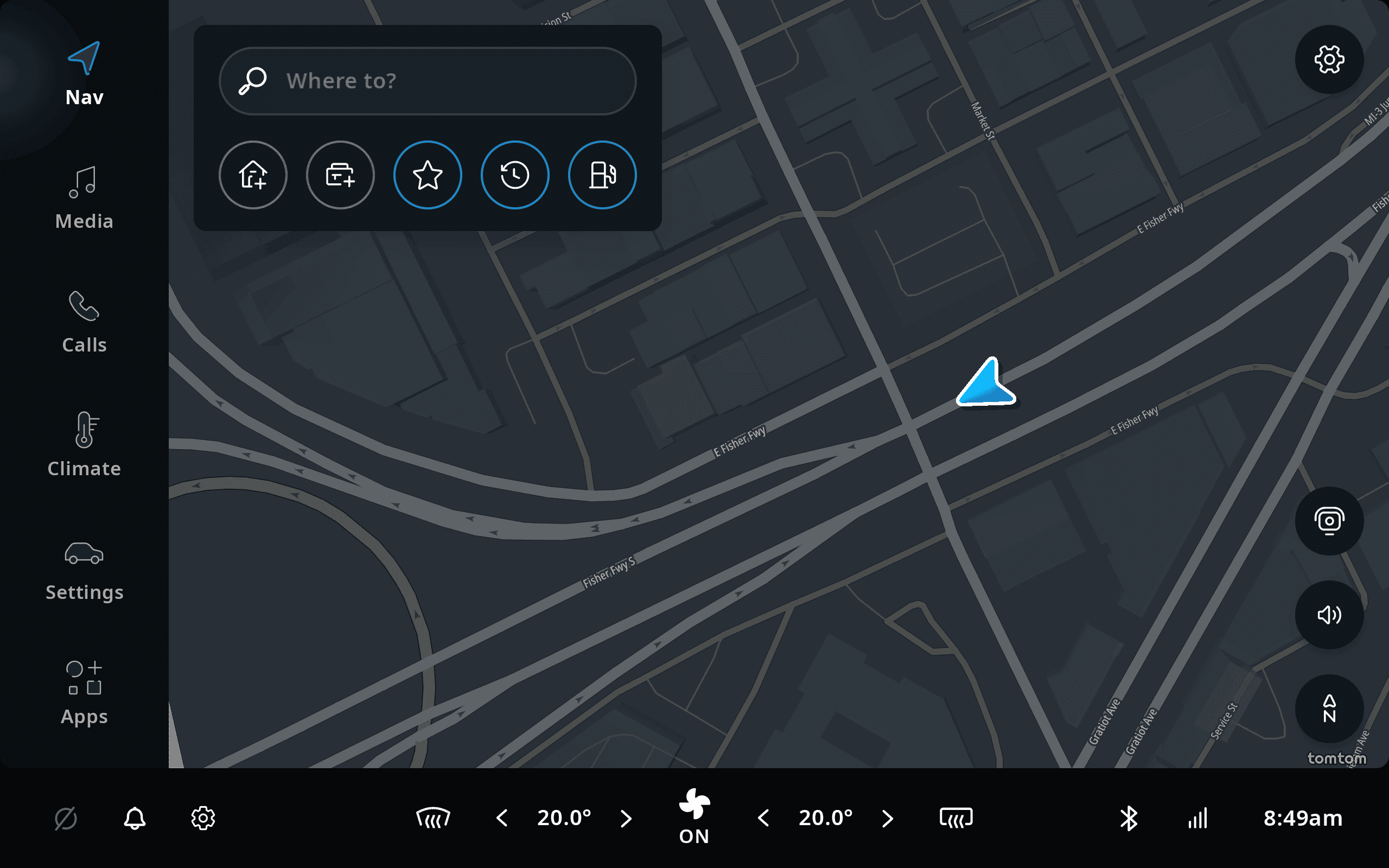Image resolution: width=1389 pixels, height=868 pixels.
Task: Toggle north-up compass orientation
Action: click(x=1329, y=709)
